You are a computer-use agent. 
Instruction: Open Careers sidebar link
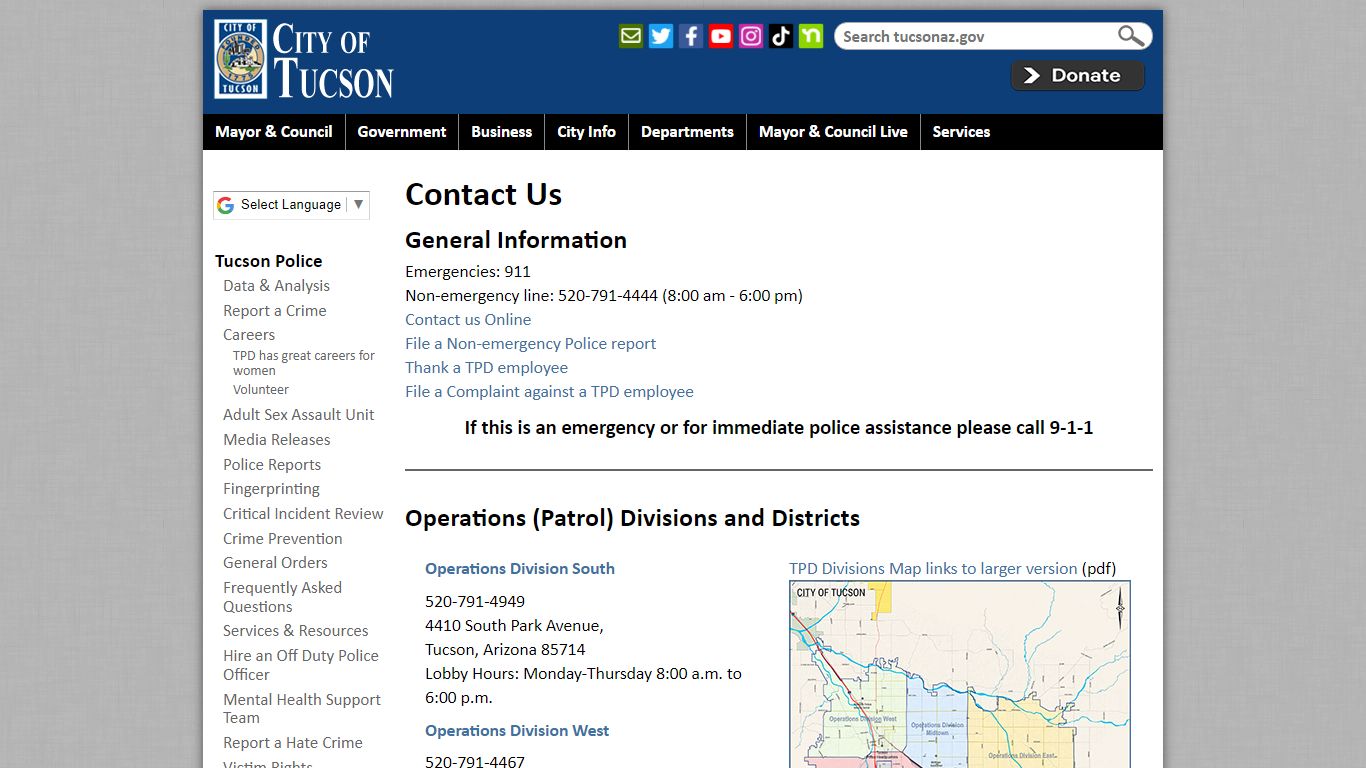pyautogui.click(x=249, y=335)
